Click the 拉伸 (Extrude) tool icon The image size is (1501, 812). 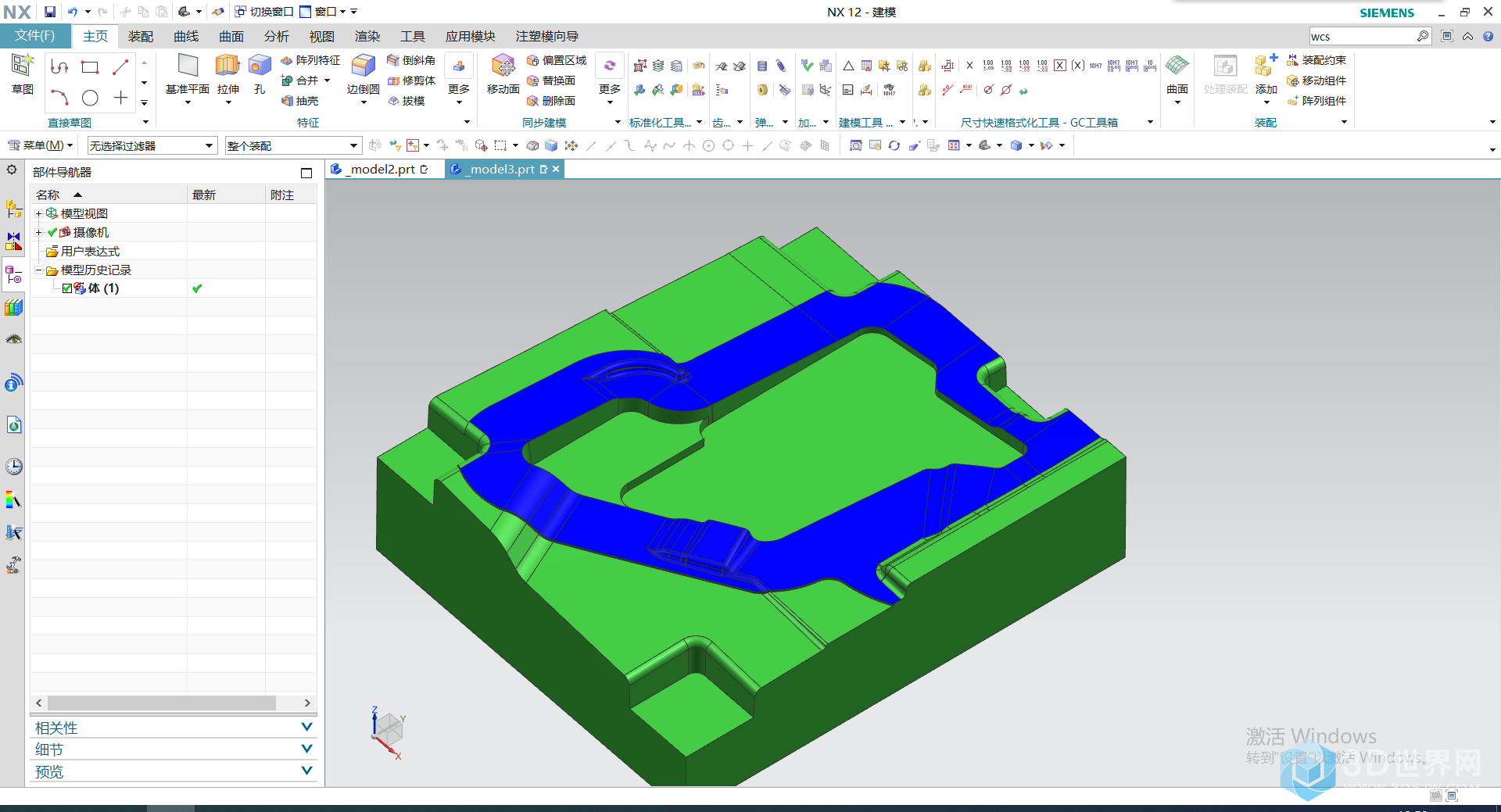click(227, 66)
